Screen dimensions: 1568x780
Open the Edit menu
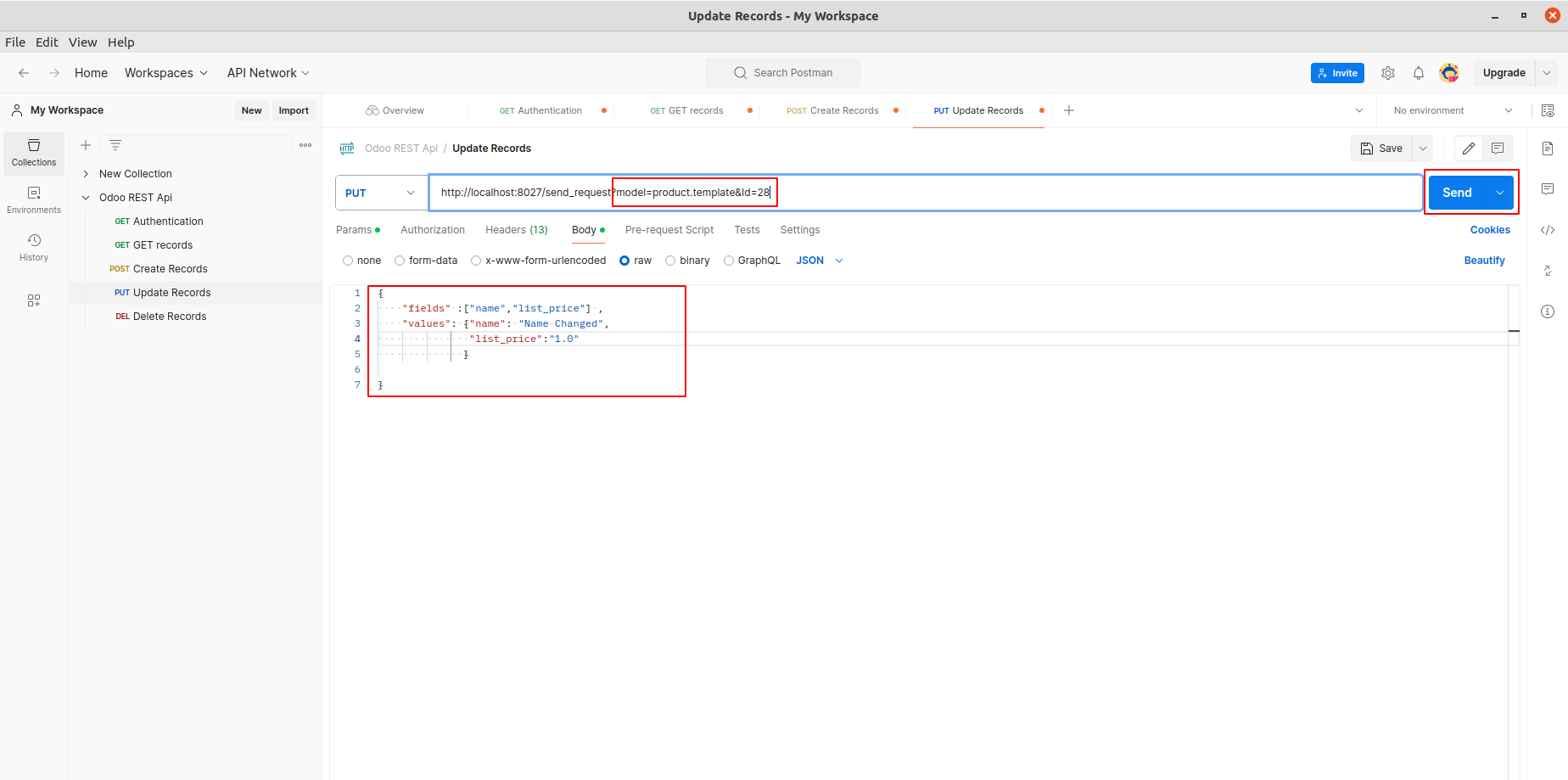47,42
